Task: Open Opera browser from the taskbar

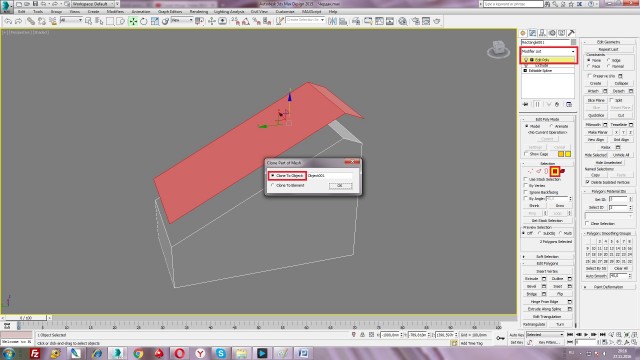Action: tap(179, 353)
